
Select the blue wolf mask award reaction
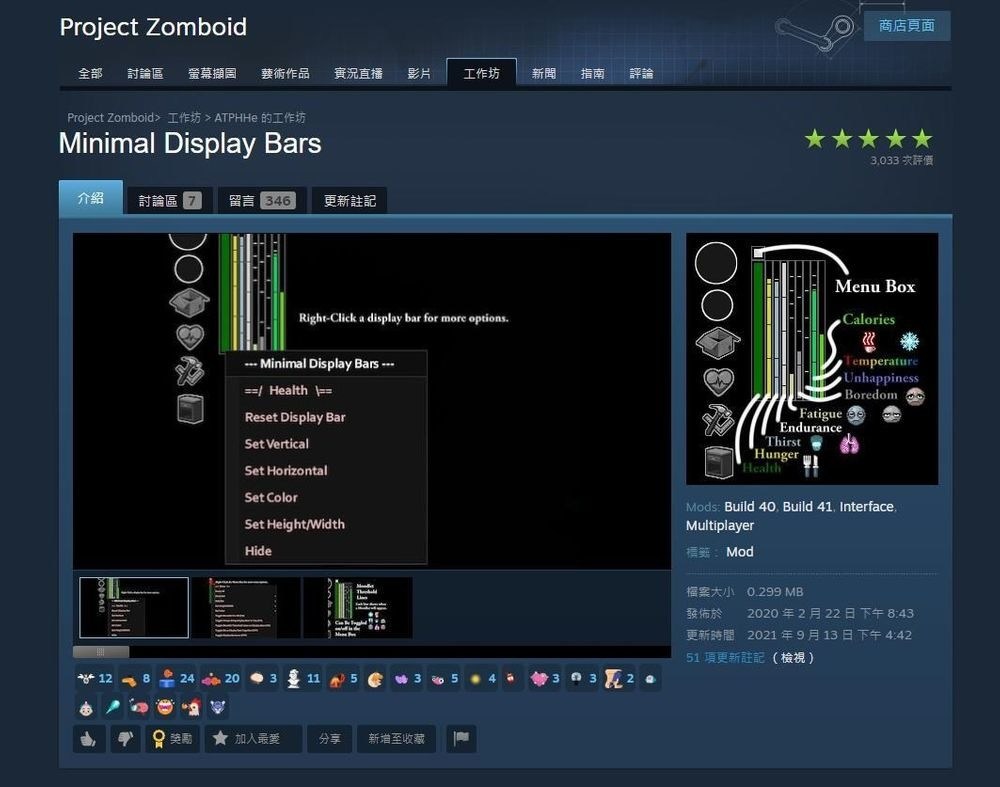217,707
